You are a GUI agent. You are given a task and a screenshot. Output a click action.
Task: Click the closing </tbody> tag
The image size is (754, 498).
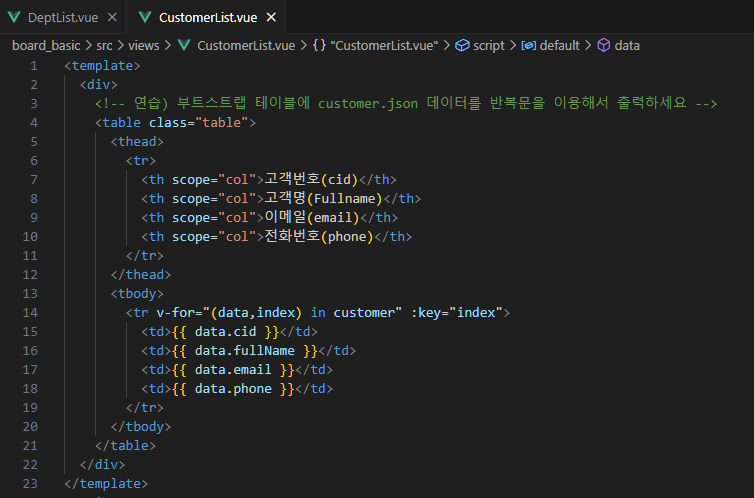coord(141,427)
